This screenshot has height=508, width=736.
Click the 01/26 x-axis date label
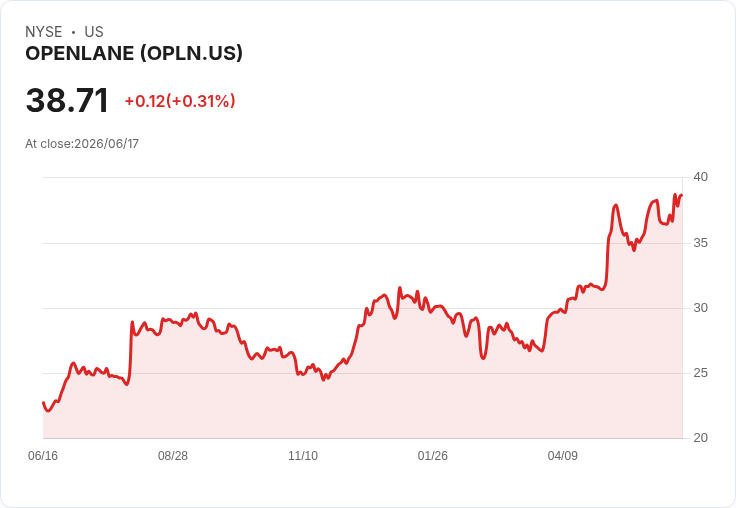tap(432, 455)
